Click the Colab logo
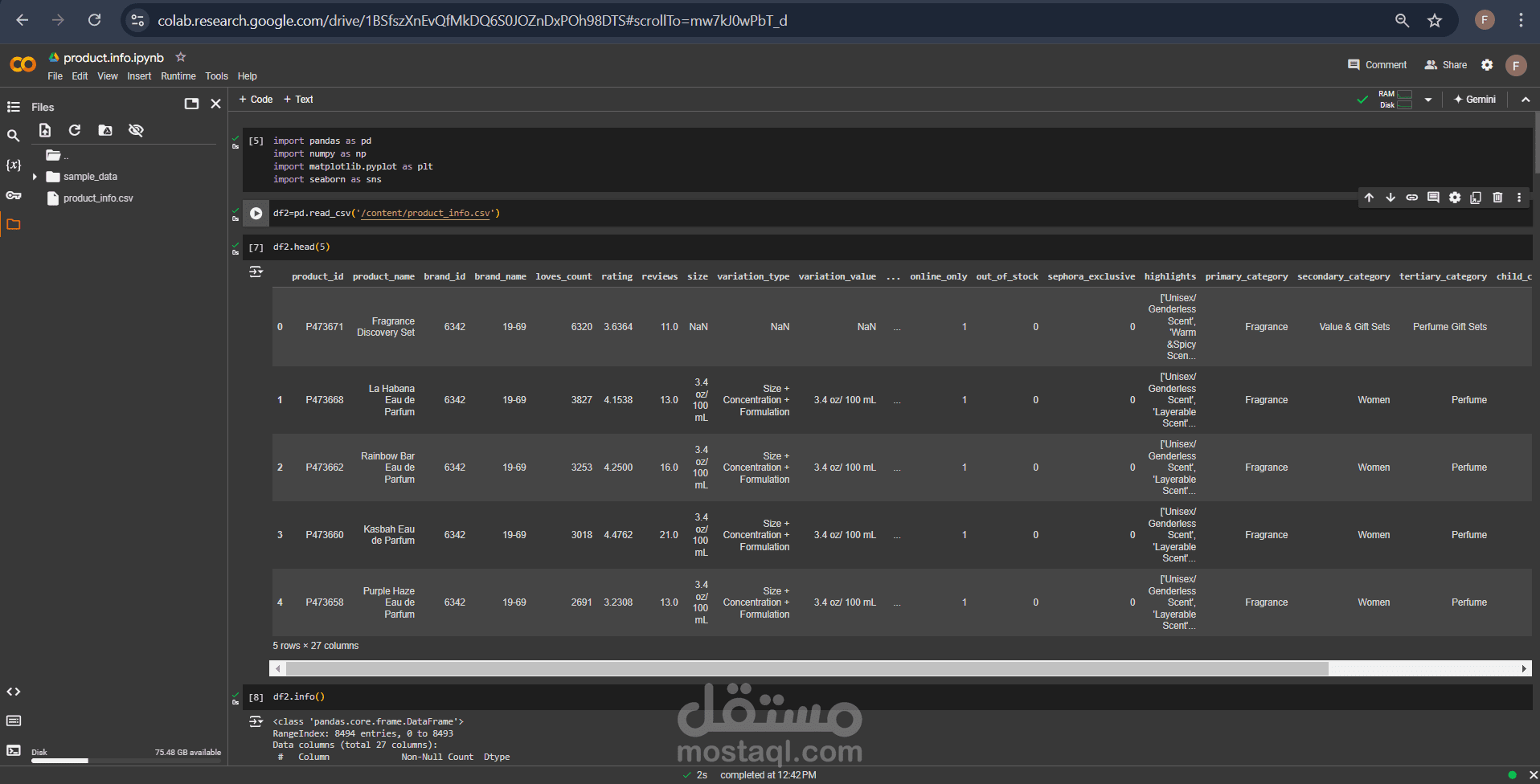Viewport: 1540px width, 784px height. pyautogui.click(x=23, y=64)
